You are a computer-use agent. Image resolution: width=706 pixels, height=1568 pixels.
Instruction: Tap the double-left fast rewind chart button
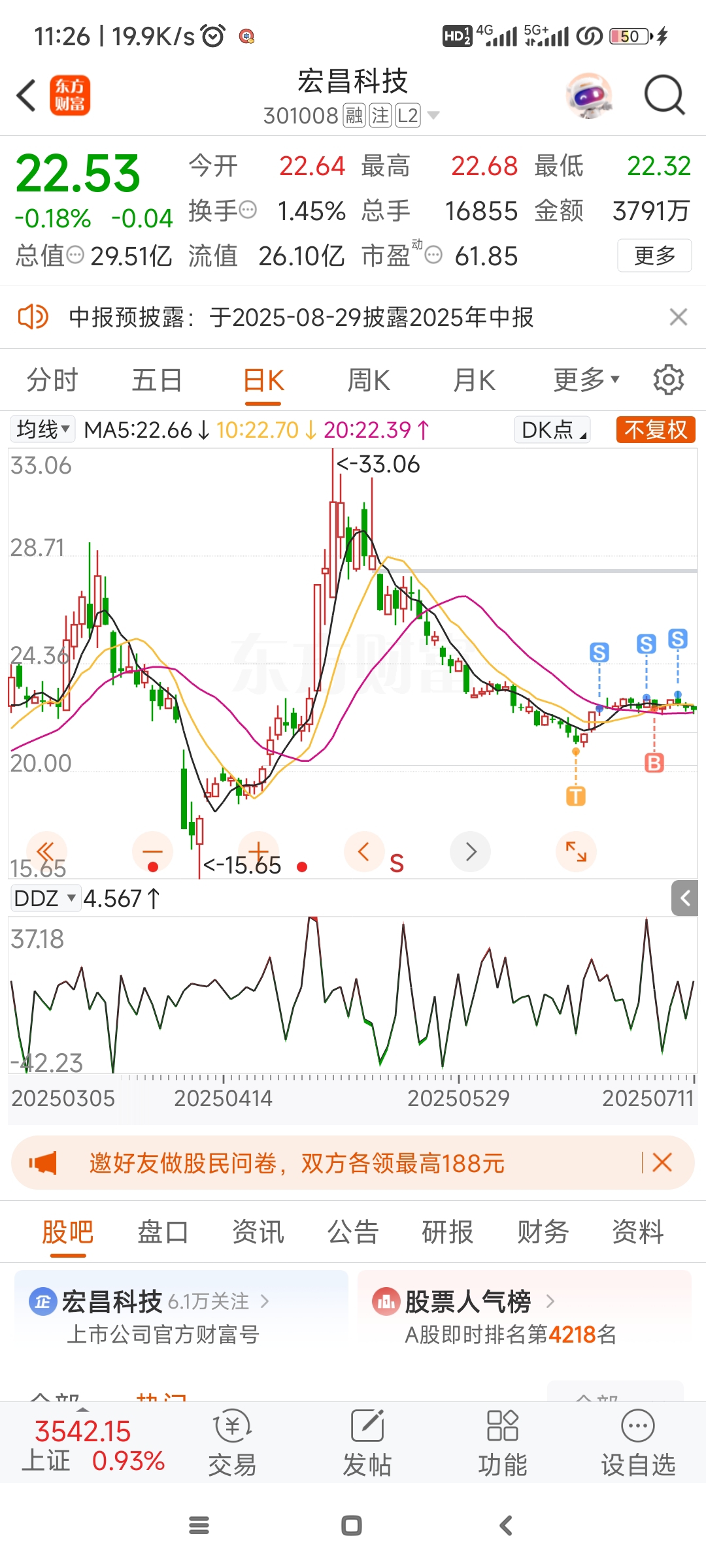pyautogui.click(x=46, y=851)
